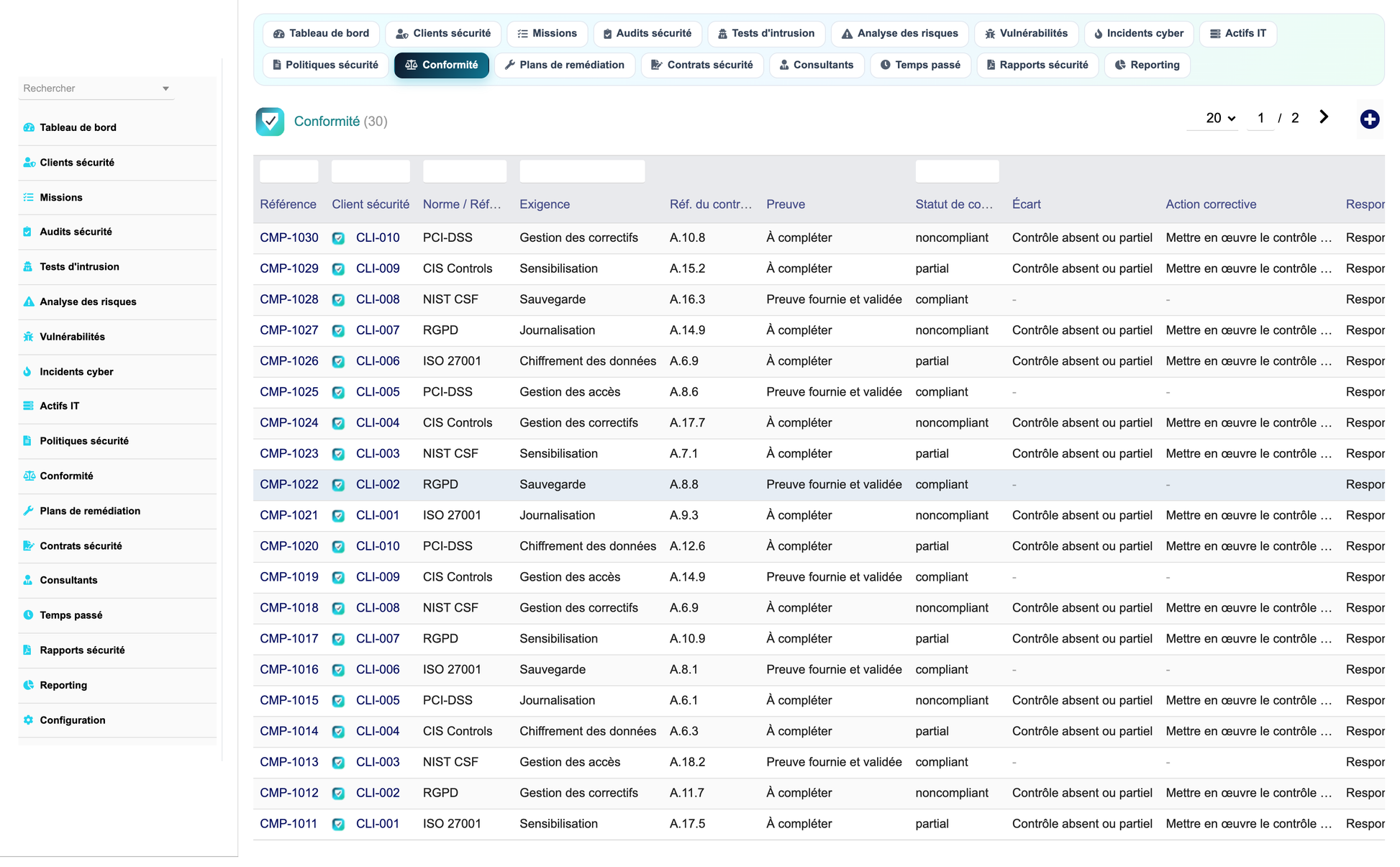Click NIST CSF cell in CMP-1023 row
Screen dimensions: 1400x867
pyautogui.click(x=450, y=454)
